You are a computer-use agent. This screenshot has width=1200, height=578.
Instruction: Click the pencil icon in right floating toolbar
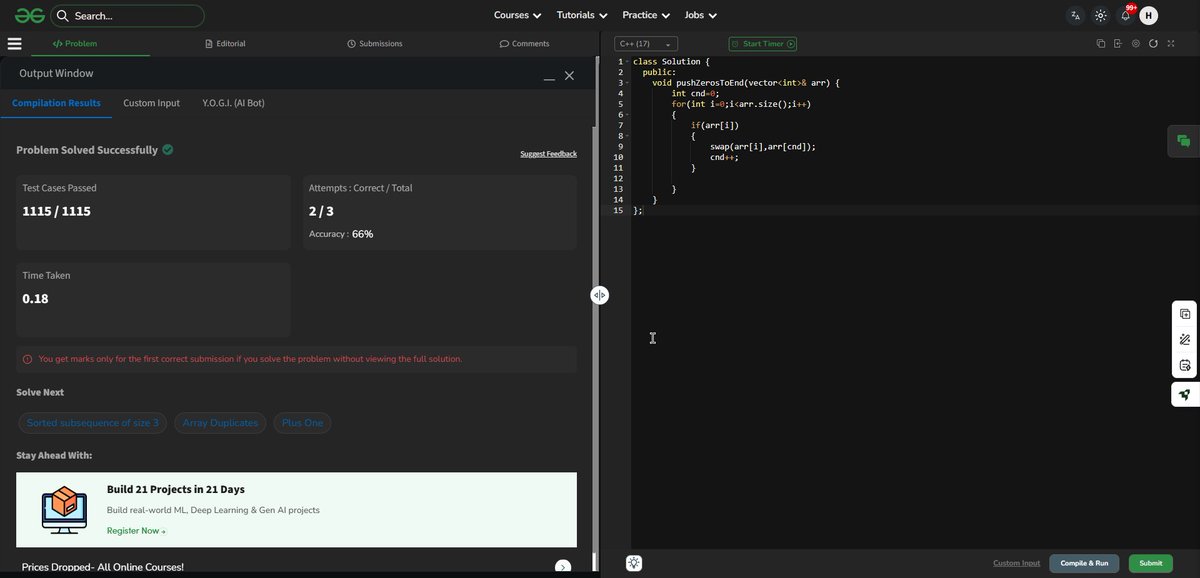click(1185, 340)
